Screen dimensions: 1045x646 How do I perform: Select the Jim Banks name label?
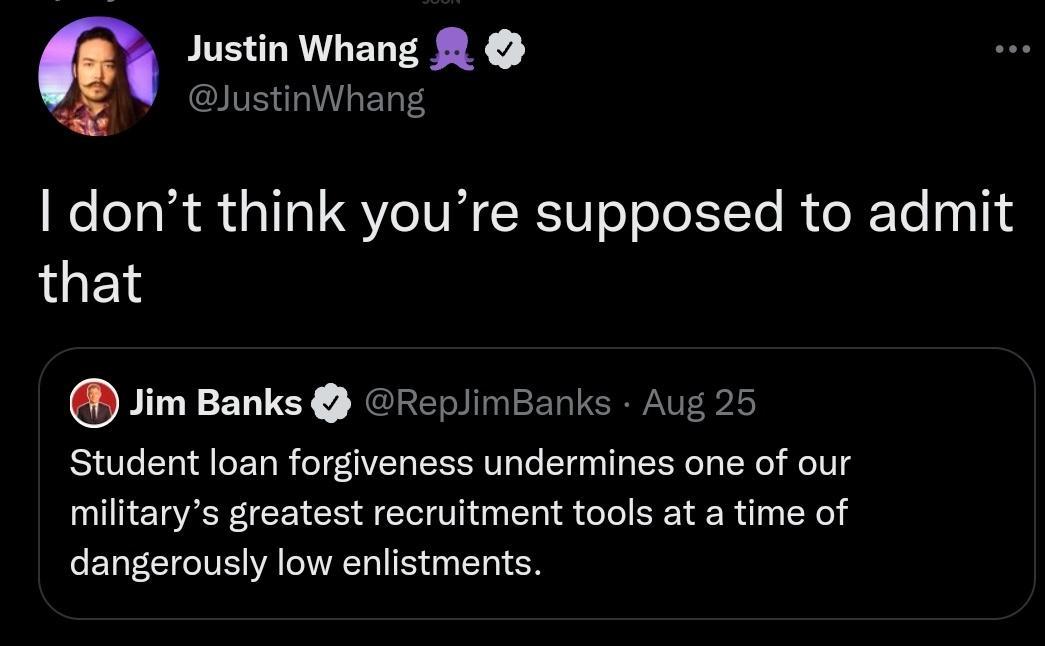tap(213, 402)
